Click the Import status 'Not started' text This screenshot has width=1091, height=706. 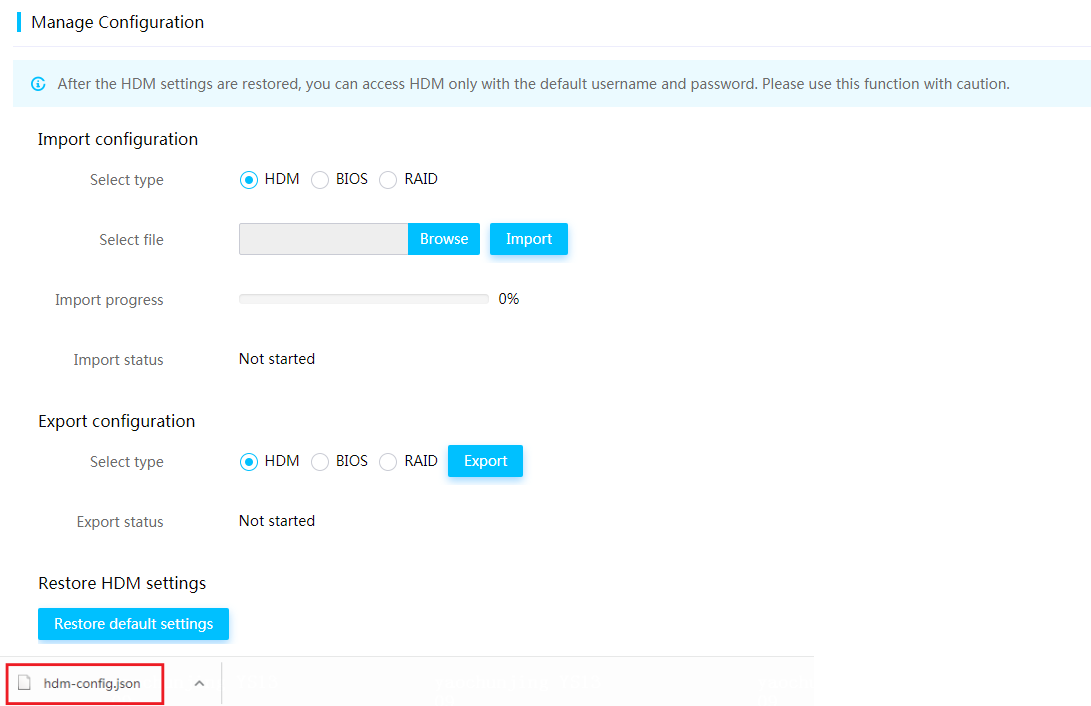coord(277,359)
